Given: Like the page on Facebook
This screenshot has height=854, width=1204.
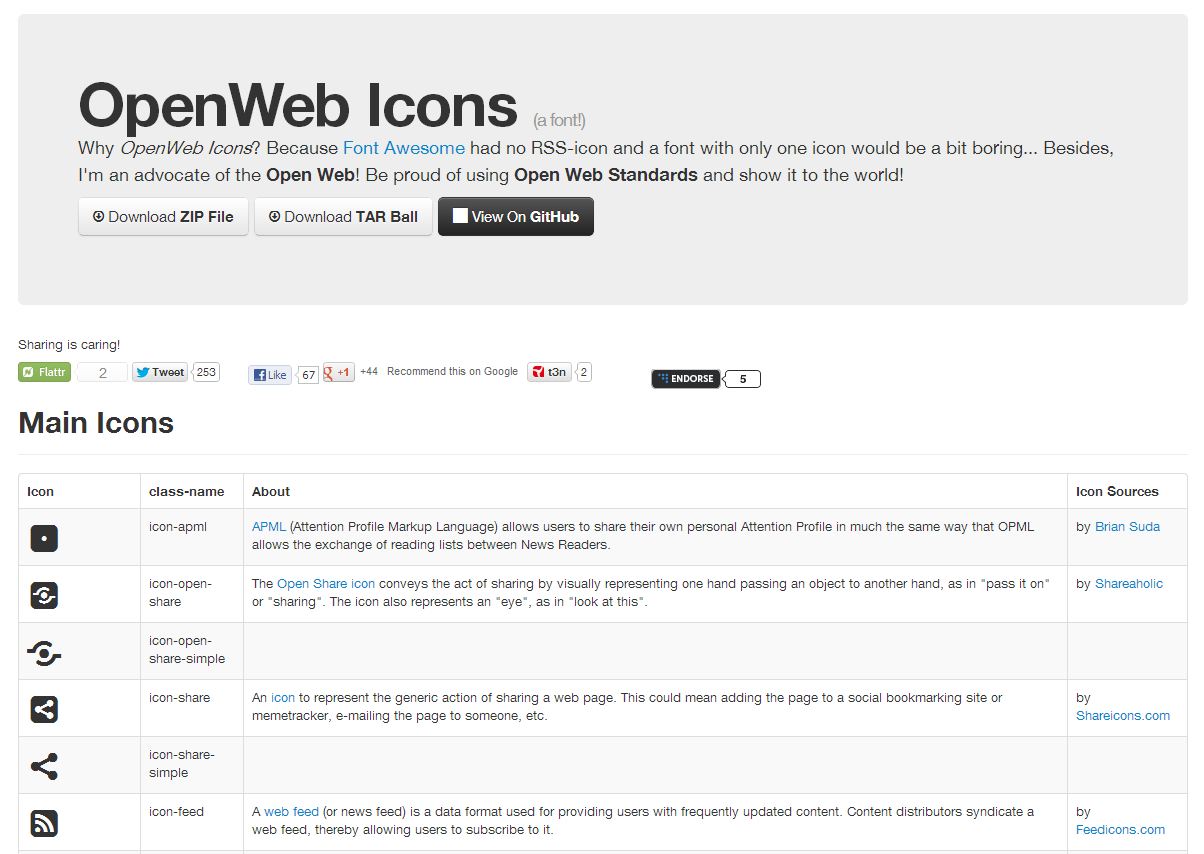Looking at the screenshot, I should pos(270,375).
